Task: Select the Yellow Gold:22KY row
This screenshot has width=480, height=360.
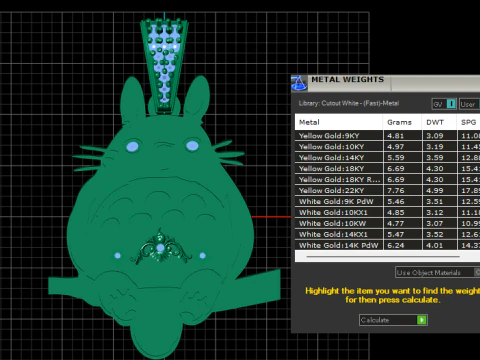Action: point(387,191)
